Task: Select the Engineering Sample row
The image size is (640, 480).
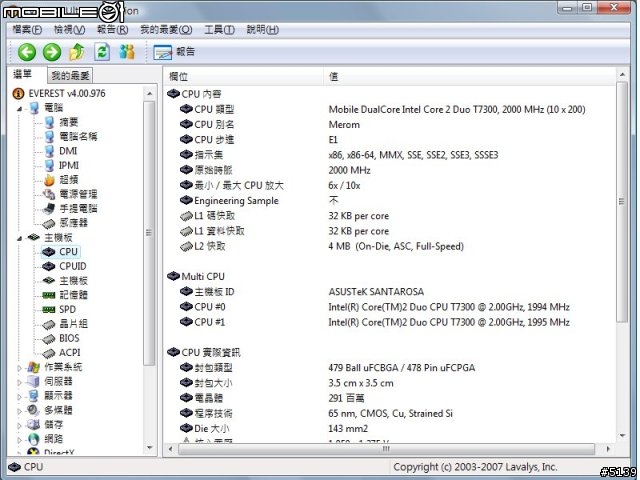Action: point(391,201)
